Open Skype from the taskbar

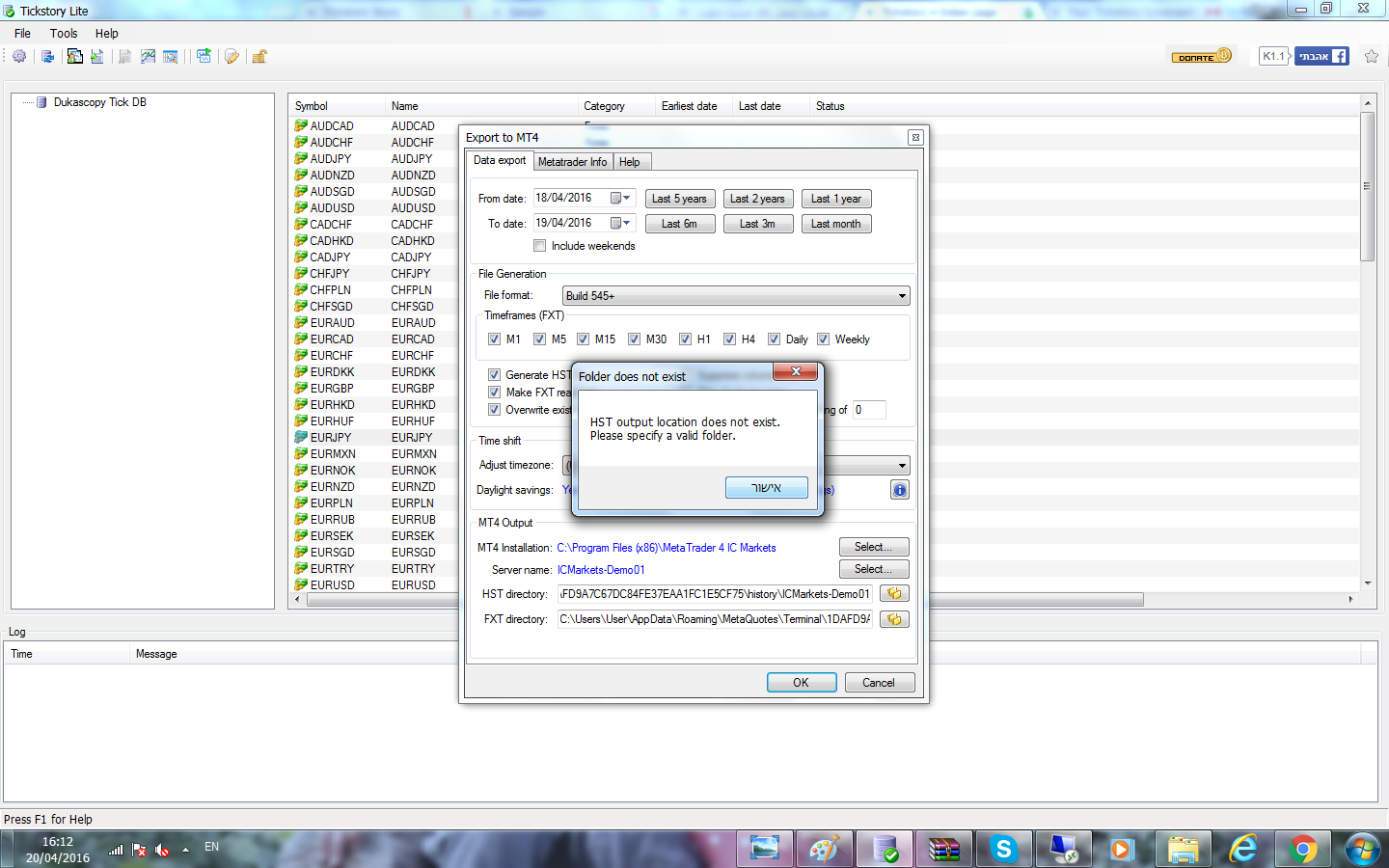coord(1003,849)
